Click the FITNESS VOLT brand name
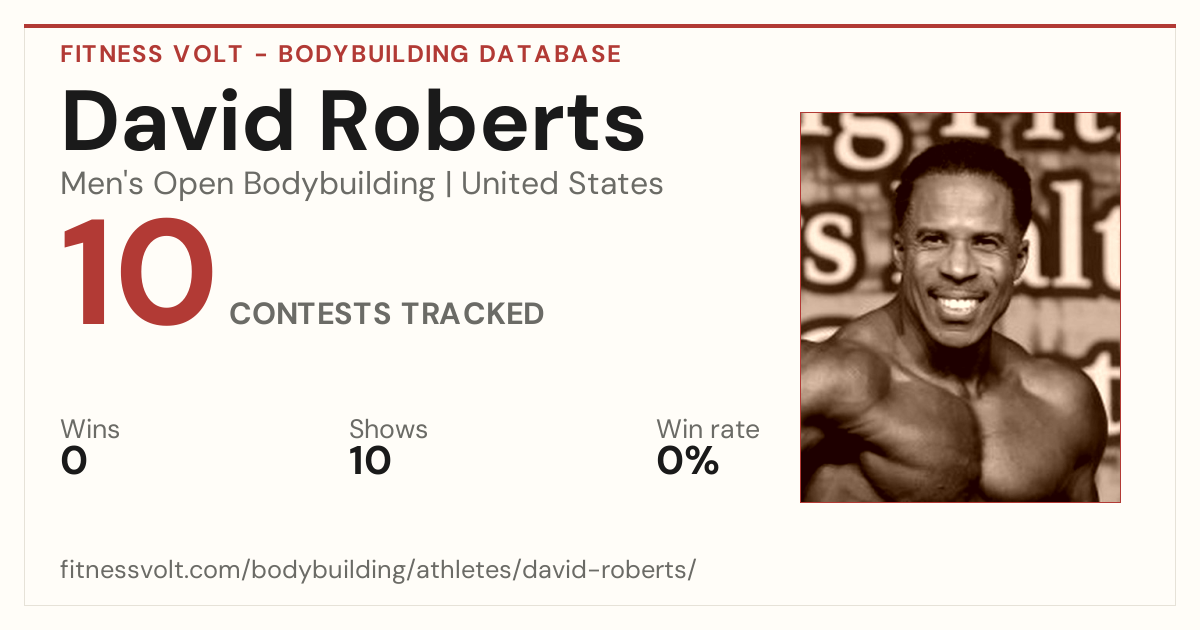 [152, 54]
